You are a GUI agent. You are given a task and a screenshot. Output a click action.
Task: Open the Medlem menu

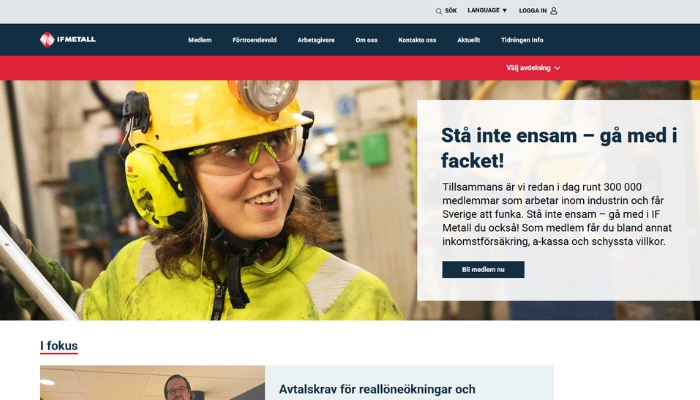pyautogui.click(x=200, y=40)
